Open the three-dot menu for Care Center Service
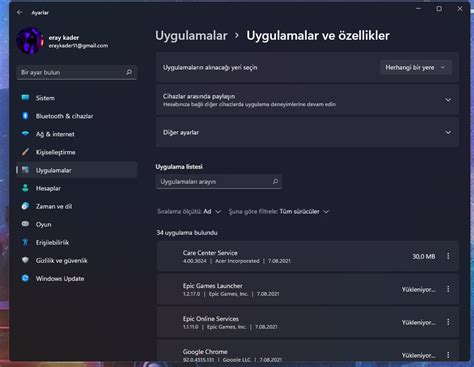The image size is (474, 367). click(448, 256)
